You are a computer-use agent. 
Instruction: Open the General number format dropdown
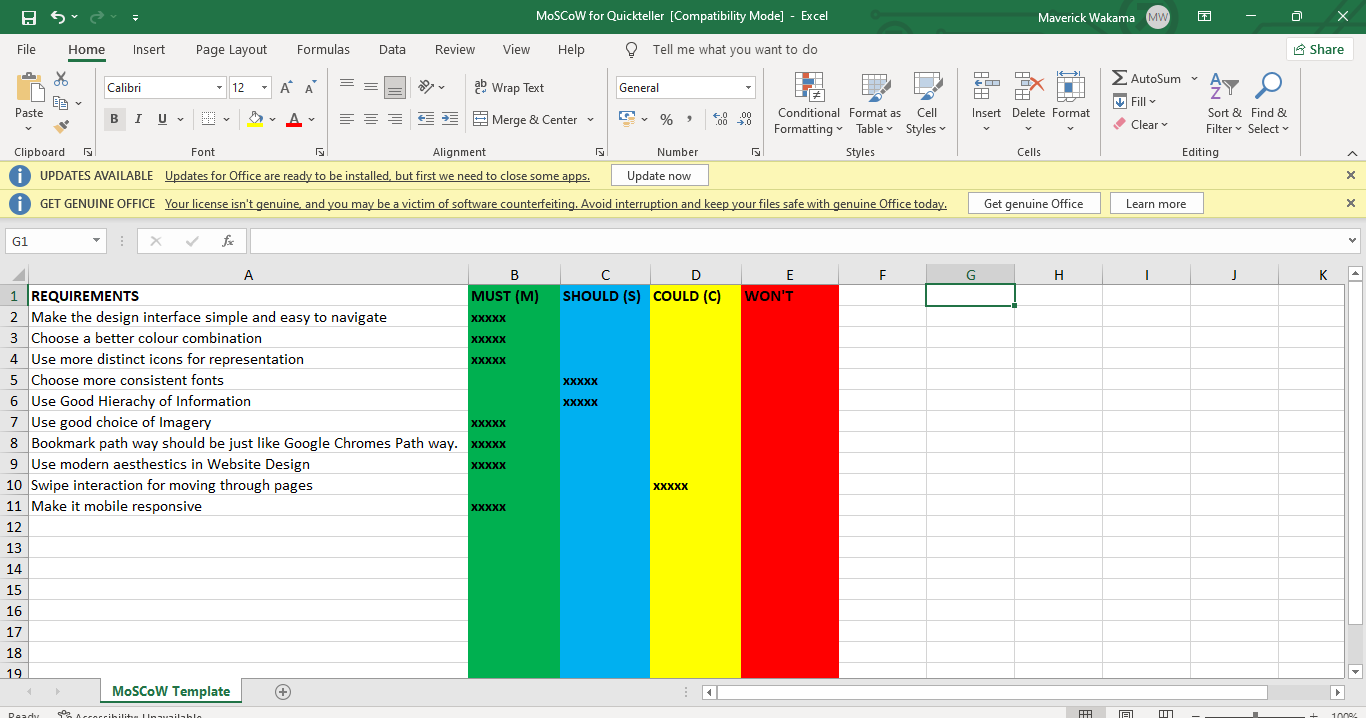pyautogui.click(x=748, y=88)
